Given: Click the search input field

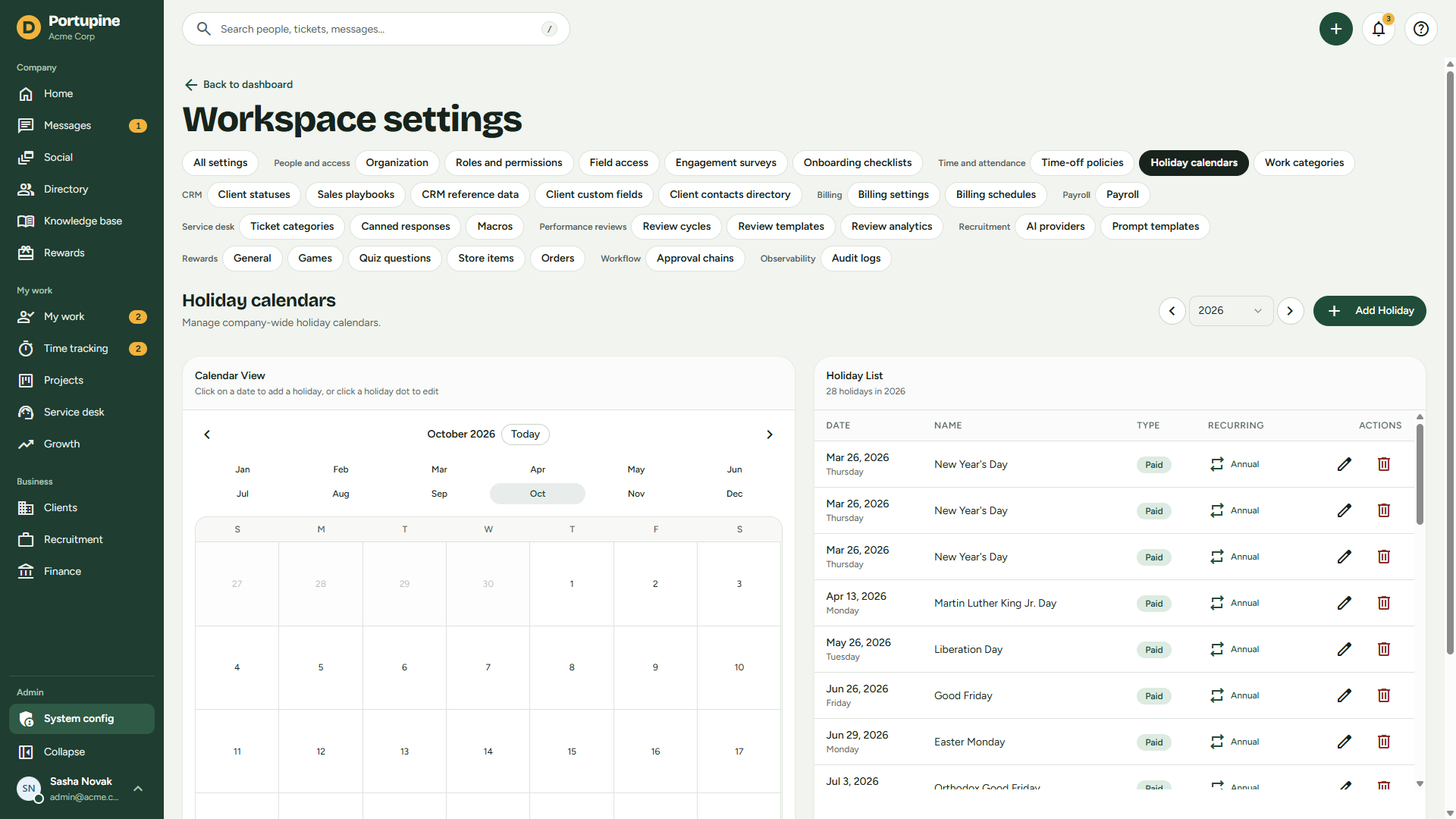Looking at the screenshot, I should point(376,29).
